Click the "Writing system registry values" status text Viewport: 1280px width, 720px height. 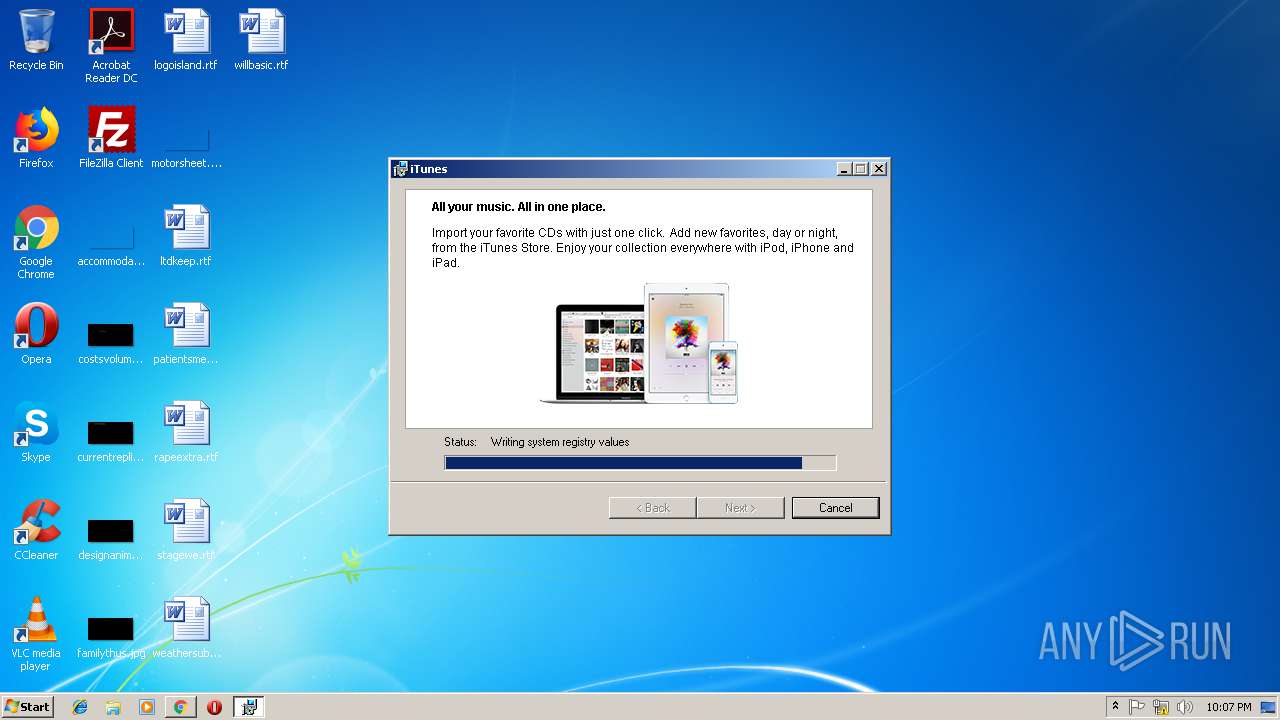click(x=560, y=442)
